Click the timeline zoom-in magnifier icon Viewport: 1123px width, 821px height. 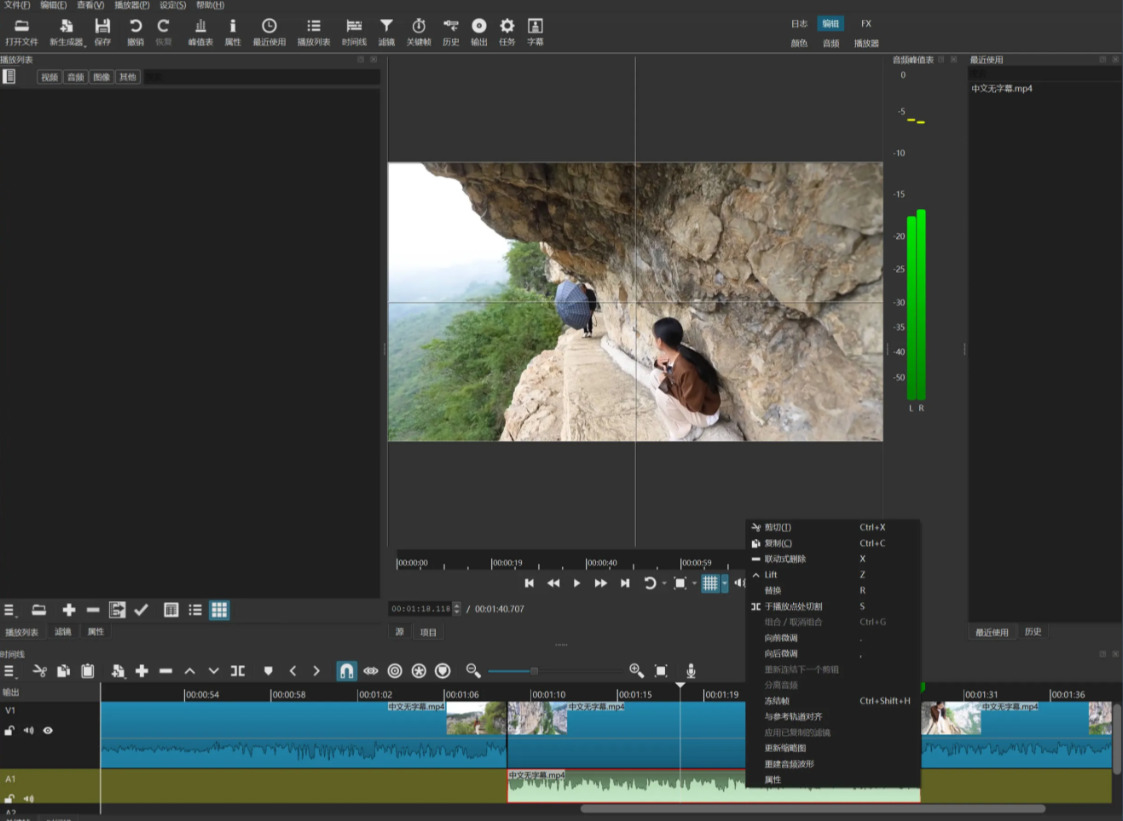636,671
